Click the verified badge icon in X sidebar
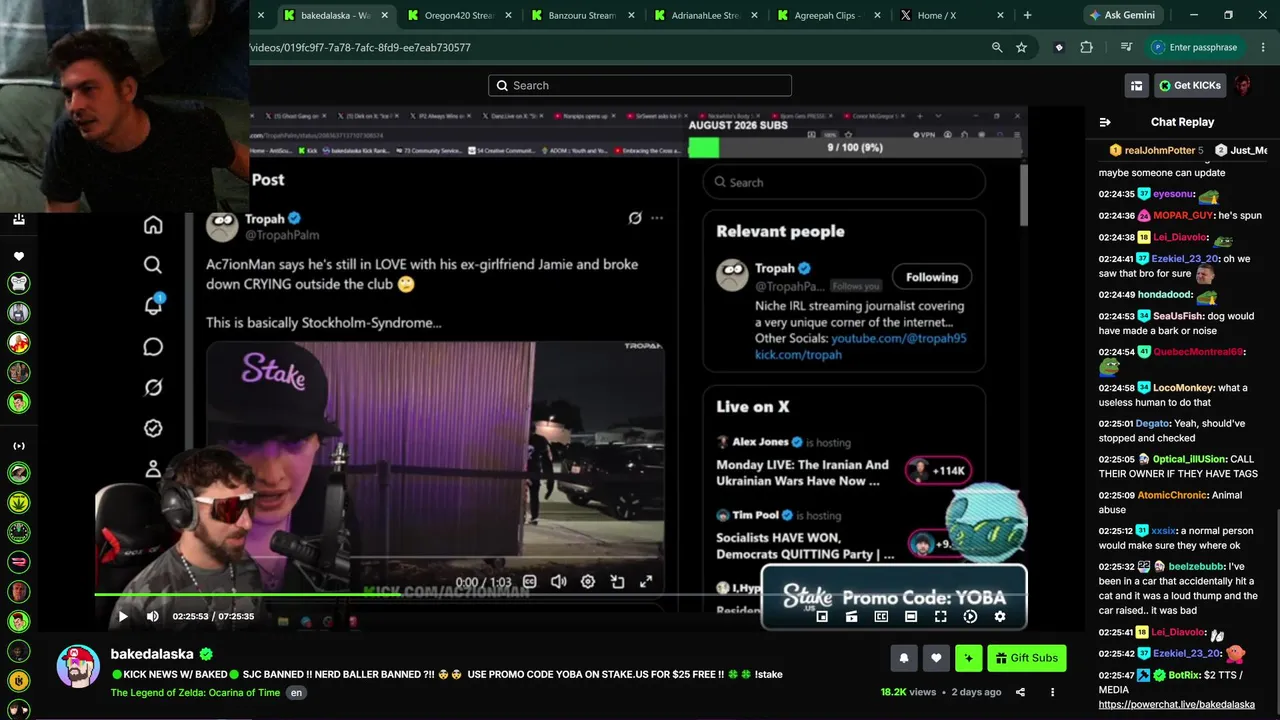The width and height of the screenshot is (1280, 720). tap(153, 428)
